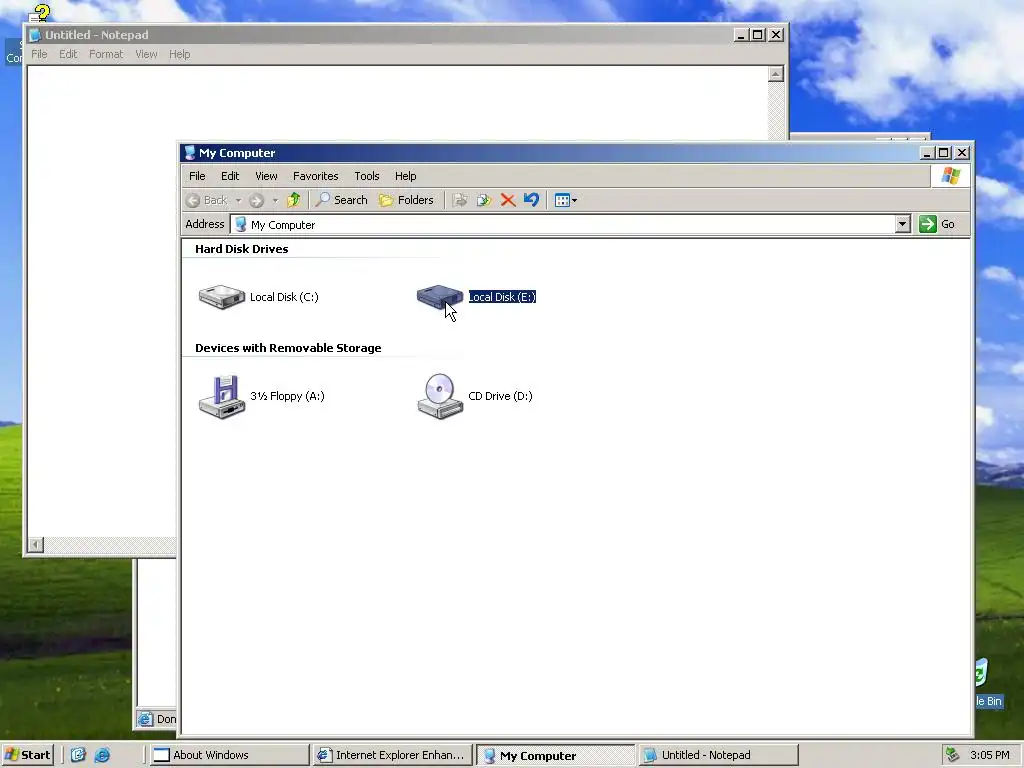Click the 3:05 PM taskbar clock
The image size is (1024, 768).
989,755
